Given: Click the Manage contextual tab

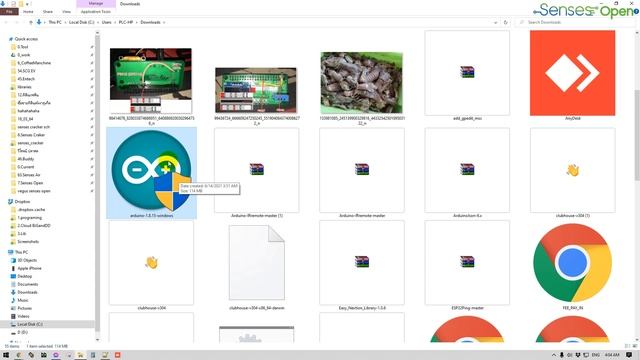Looking at the screenshot, I should [96, 4].
